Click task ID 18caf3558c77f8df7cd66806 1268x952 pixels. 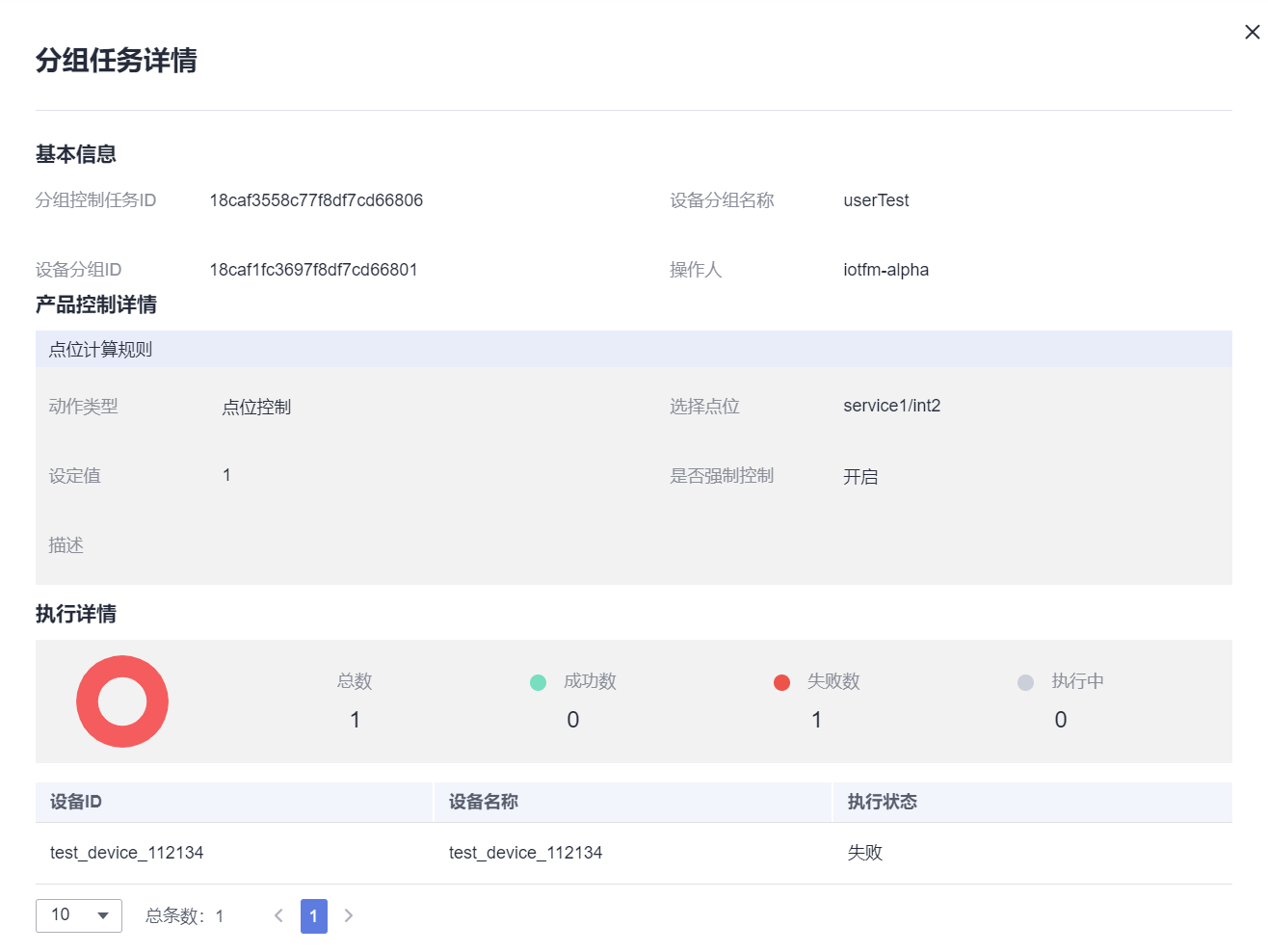tap(316, 200)
